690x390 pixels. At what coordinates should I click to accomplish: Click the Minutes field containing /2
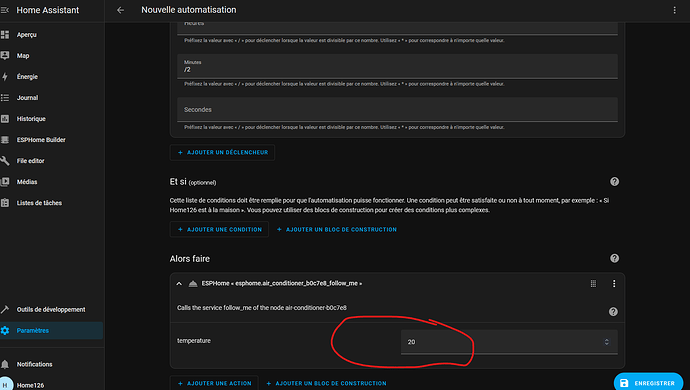[397, 66]
